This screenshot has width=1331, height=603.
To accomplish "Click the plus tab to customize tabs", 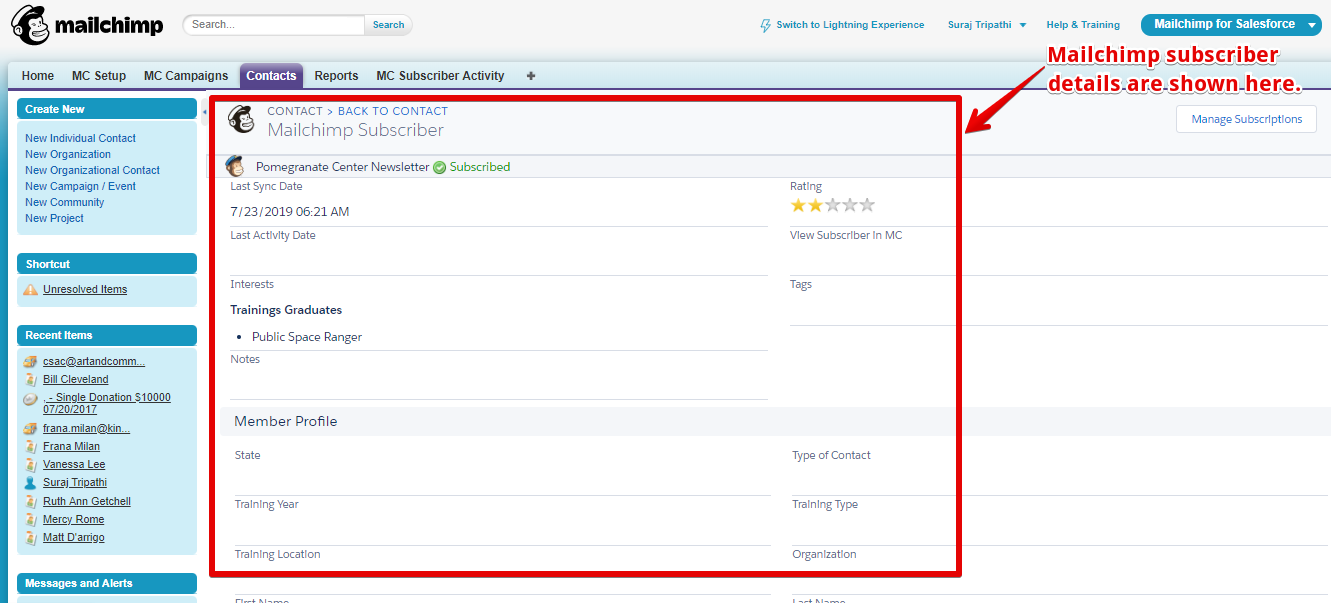I will pyautogui.click(x=531, y=75).
